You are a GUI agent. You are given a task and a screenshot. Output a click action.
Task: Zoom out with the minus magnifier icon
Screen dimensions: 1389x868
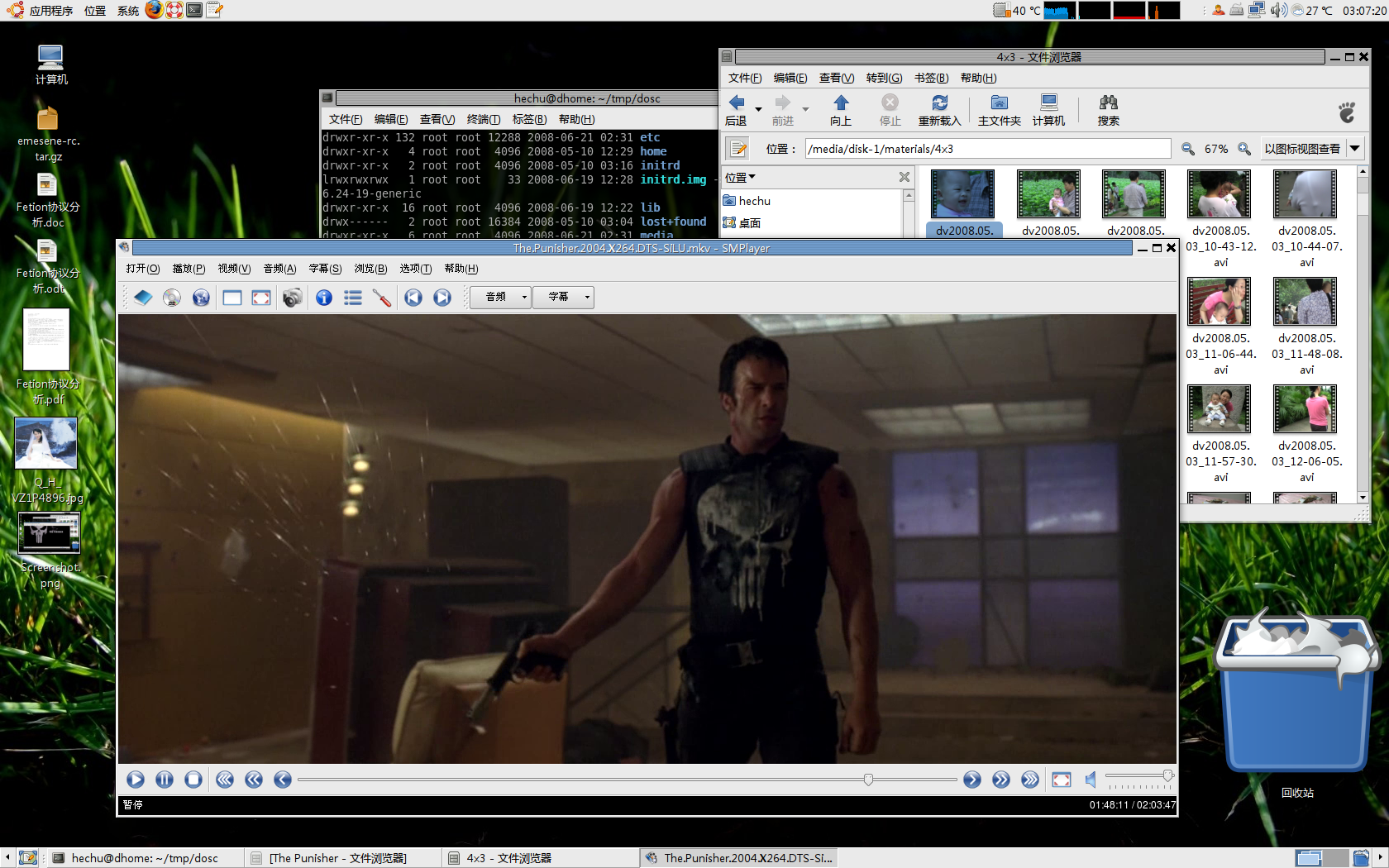tap(1188, 149)
